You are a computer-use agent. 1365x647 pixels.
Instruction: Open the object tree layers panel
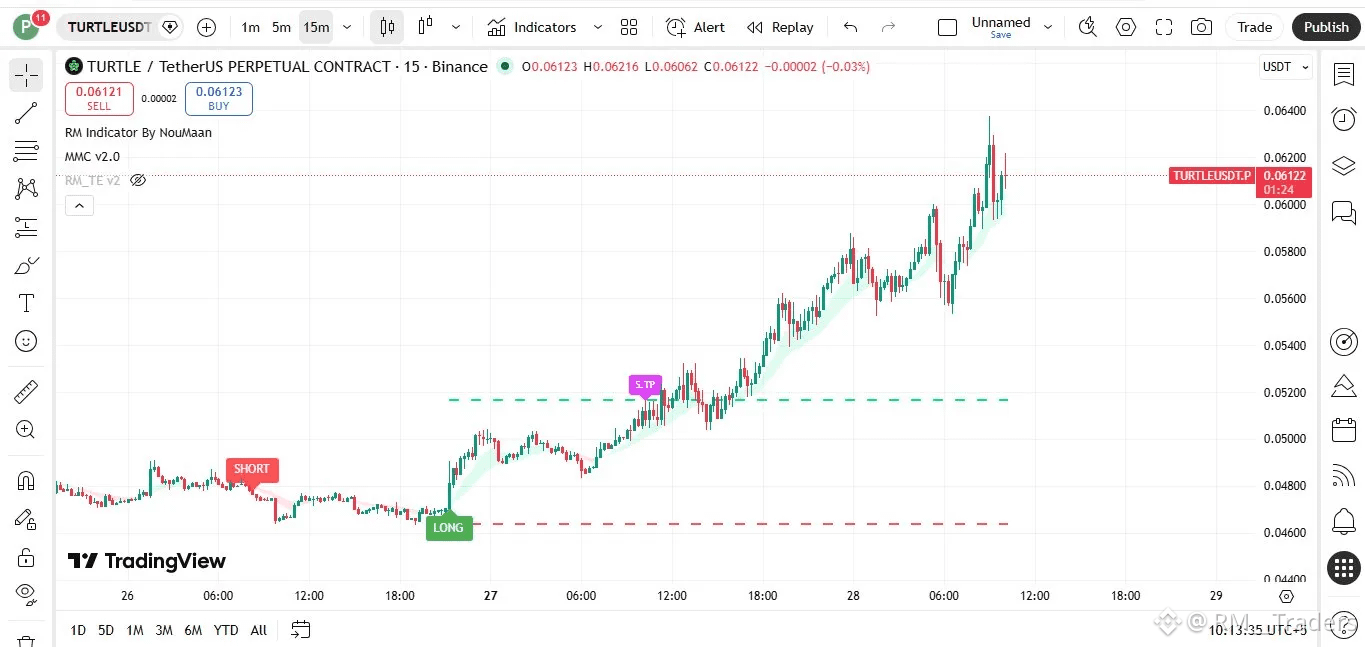(x=1343, y=165)
